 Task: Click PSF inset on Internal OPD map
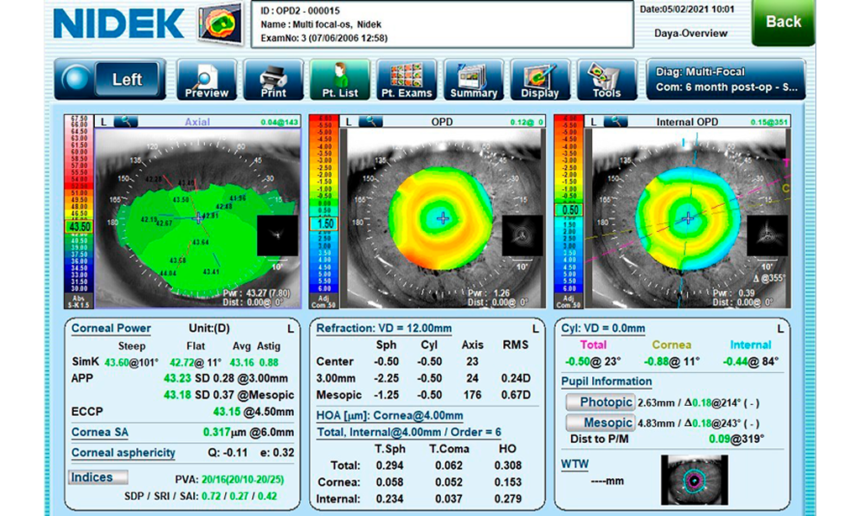tap(767, 235)
